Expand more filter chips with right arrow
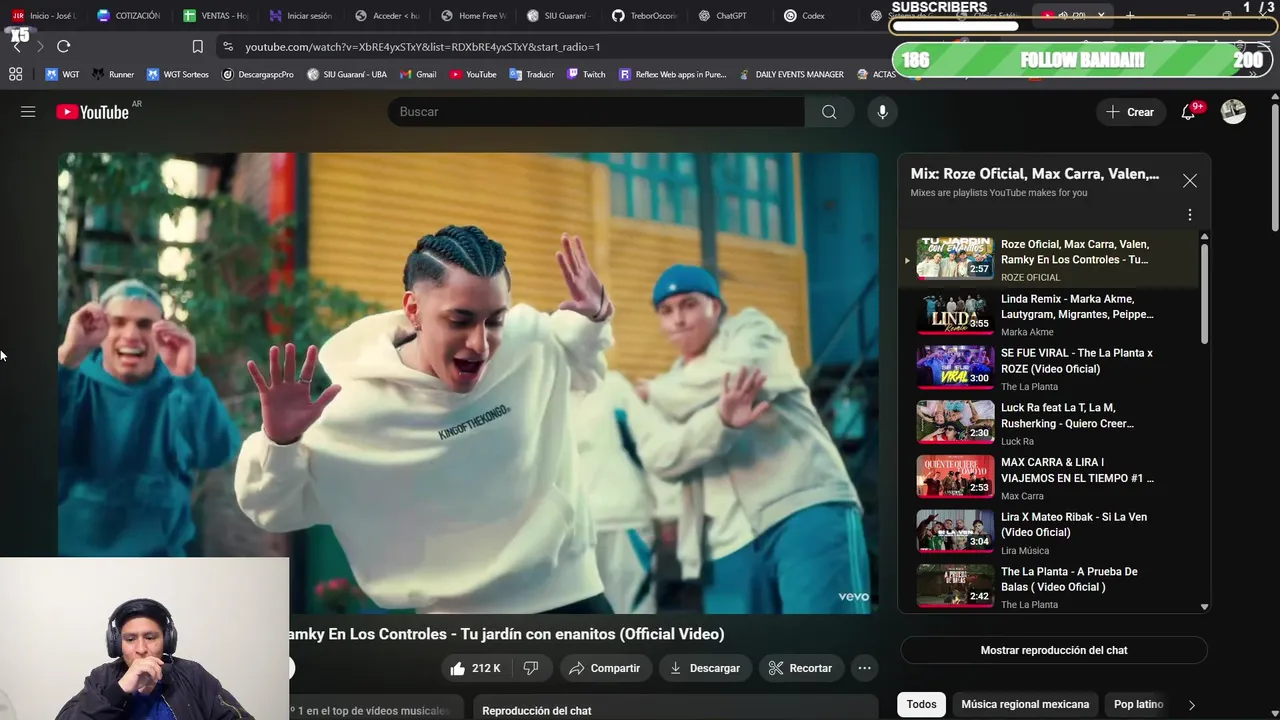1280x720 pixels. (1191, 704)
